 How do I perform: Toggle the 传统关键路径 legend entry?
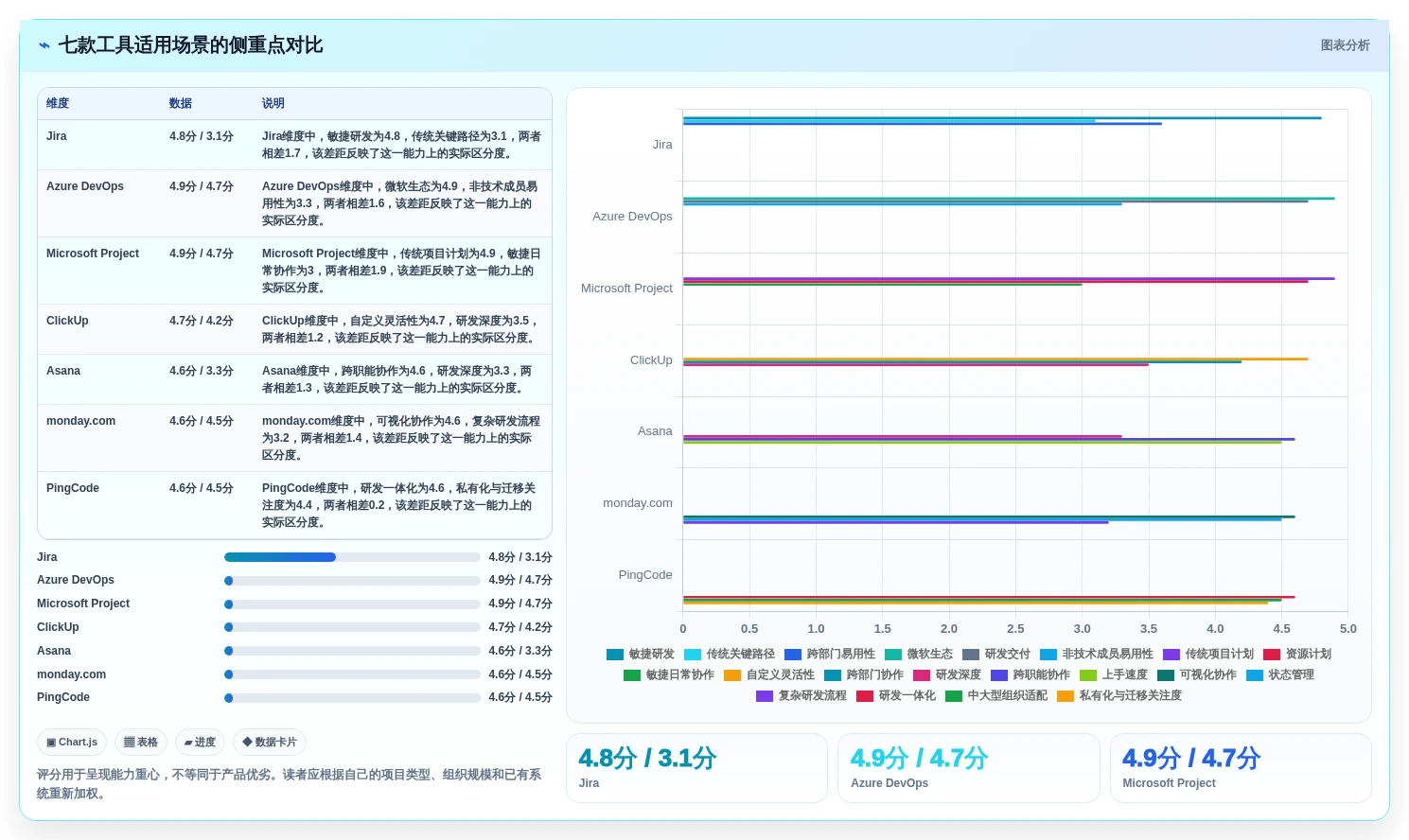point(730,655)
